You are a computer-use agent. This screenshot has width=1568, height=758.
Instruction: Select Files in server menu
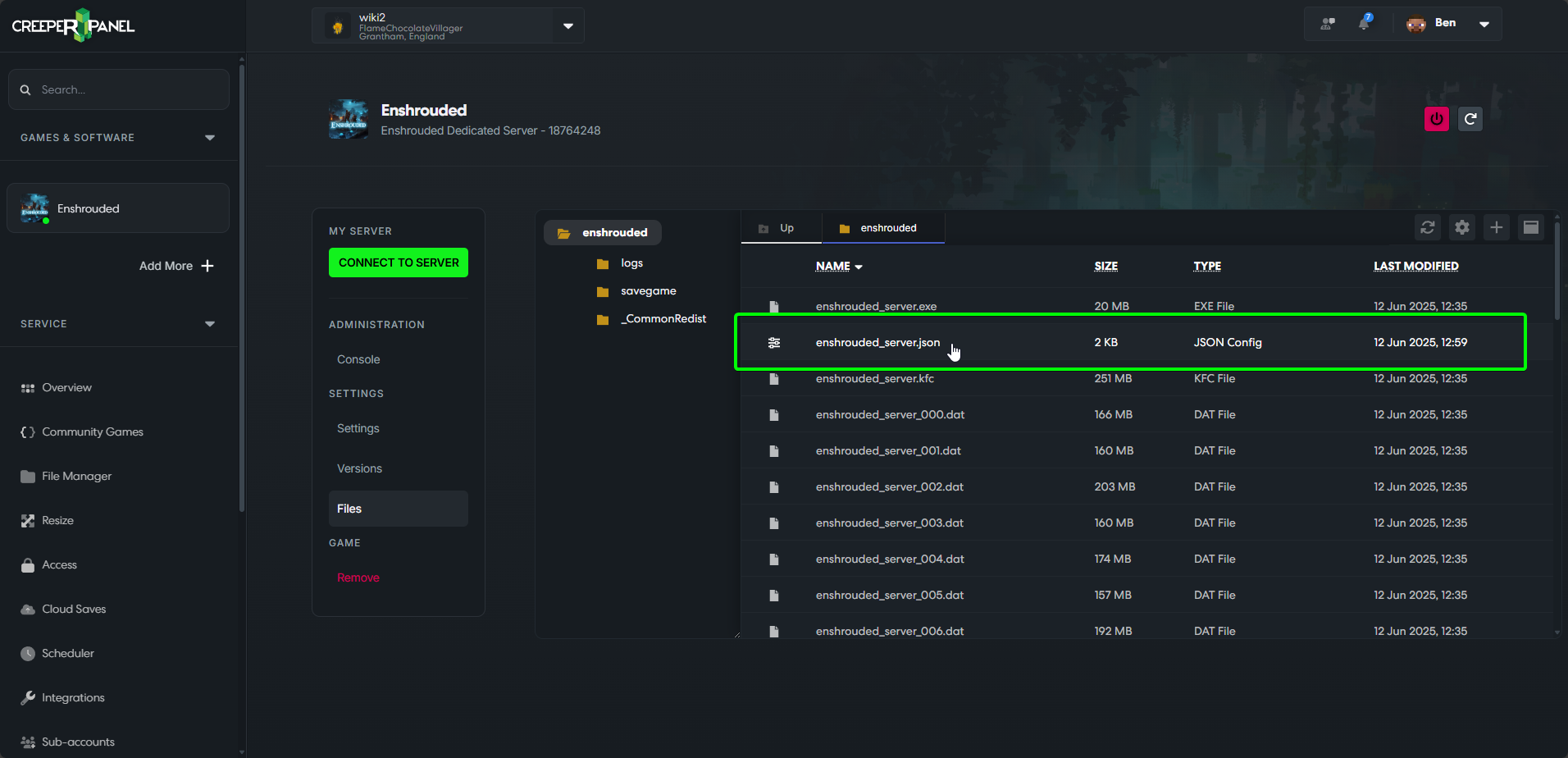click(x=399, y=509)
